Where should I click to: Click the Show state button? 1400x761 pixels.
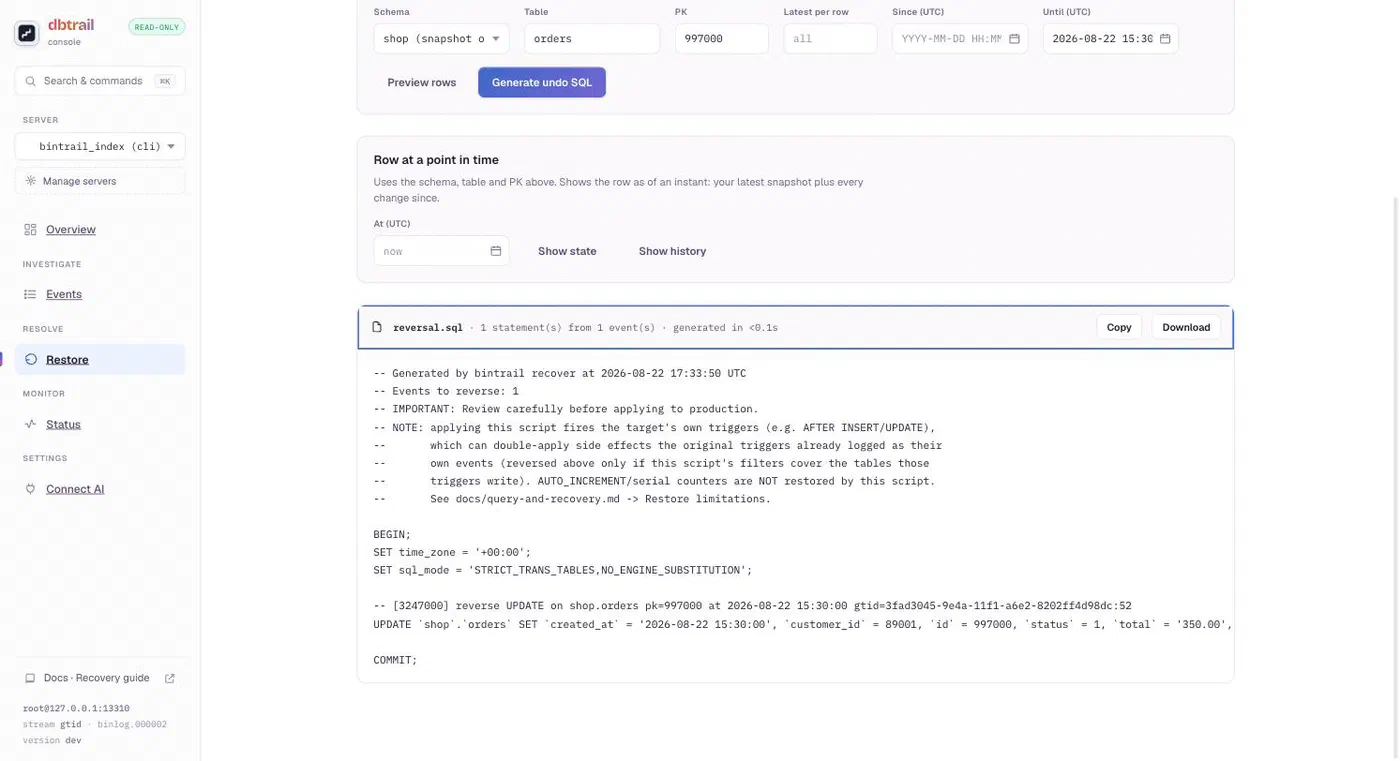tap(567, 251)
